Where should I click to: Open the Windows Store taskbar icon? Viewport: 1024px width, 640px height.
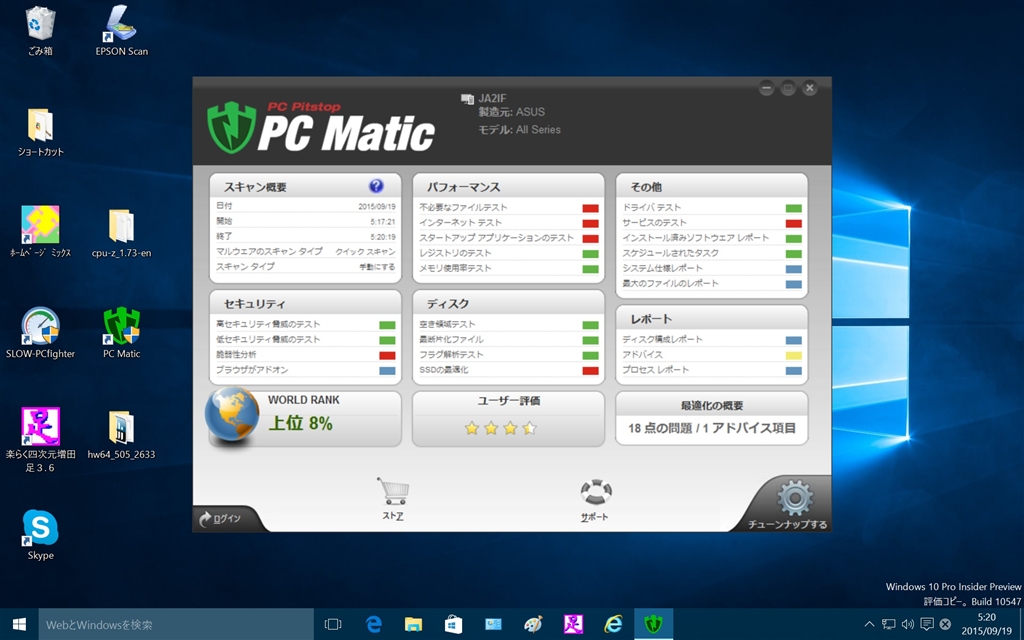[x=453, y=624]
